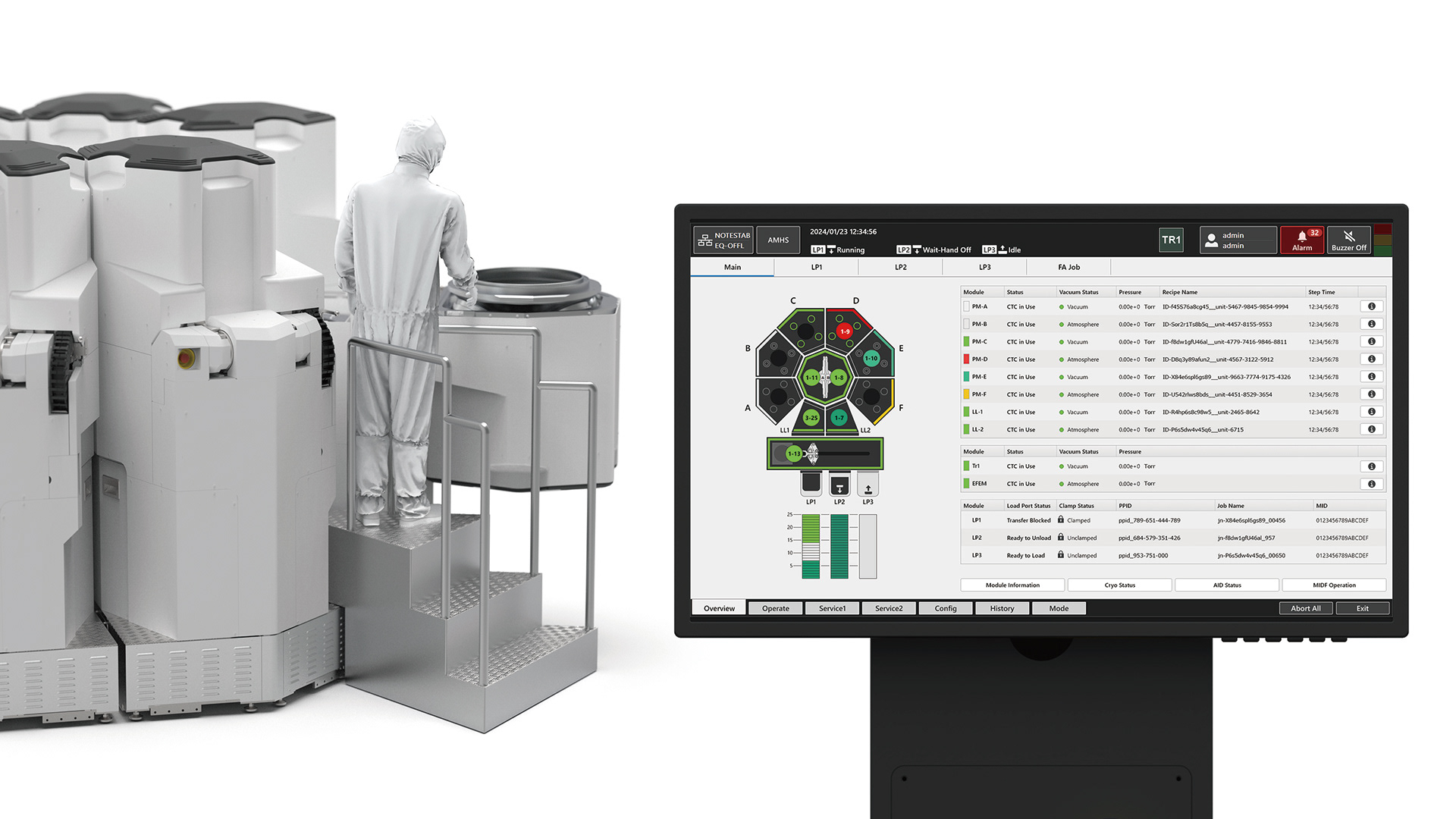
Task: Toggle the Buzzer Off mute icon
Action: pos(1349,236)
